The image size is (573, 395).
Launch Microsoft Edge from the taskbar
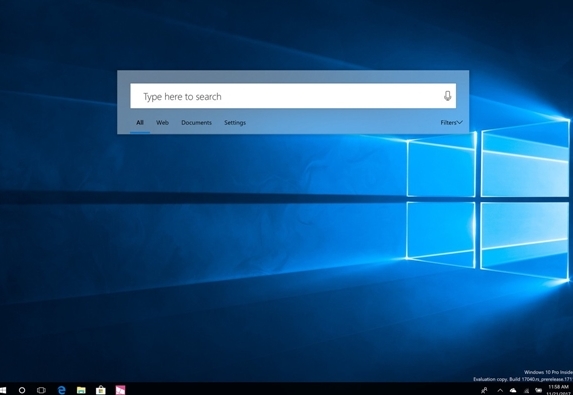tap(62, 390)
